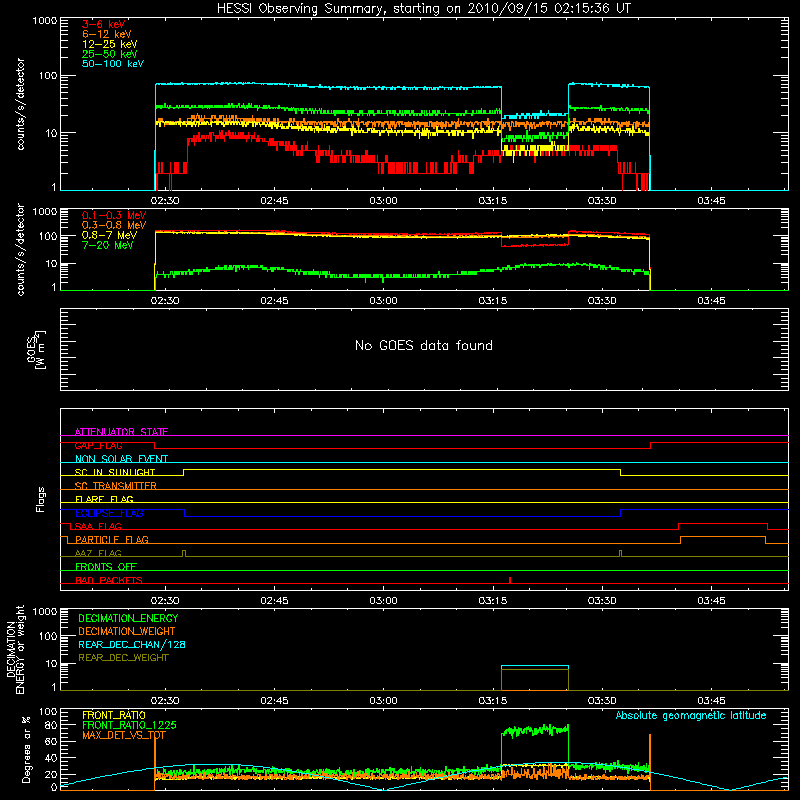
Task: Click the GAP_FLAG label
Action: [x=98, y=445]
